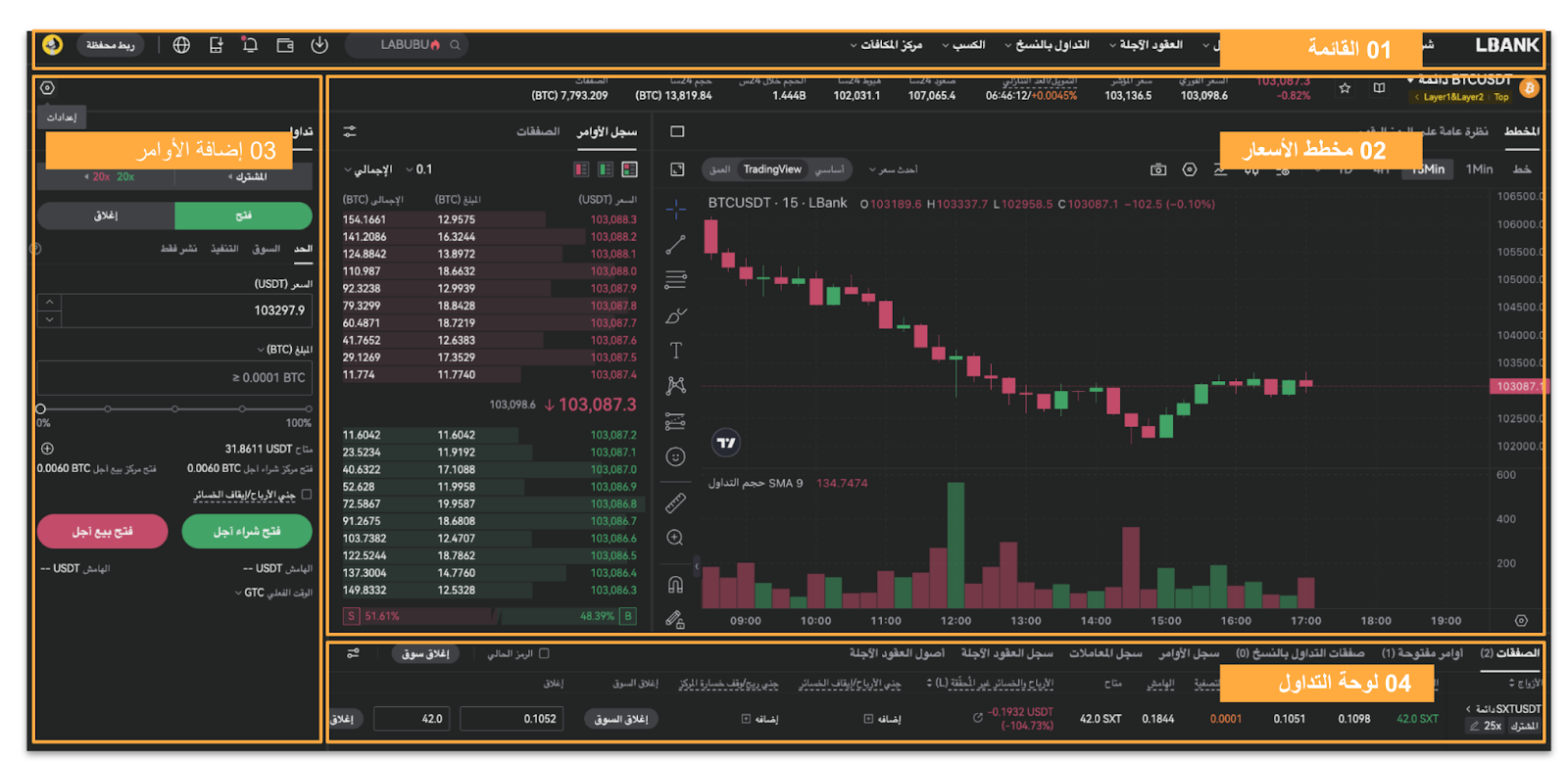Select the forecast position tool
The image size is (1568, 762).
tap(676, 422)
